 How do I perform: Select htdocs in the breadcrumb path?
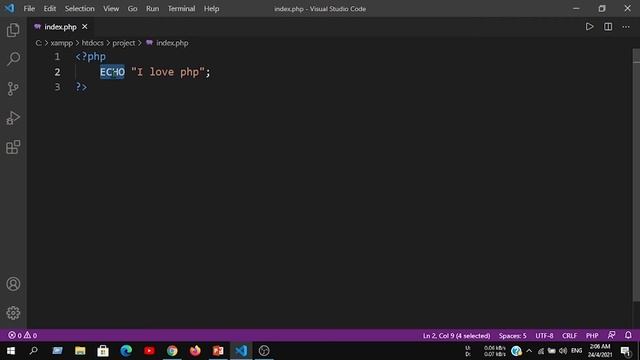93,43
